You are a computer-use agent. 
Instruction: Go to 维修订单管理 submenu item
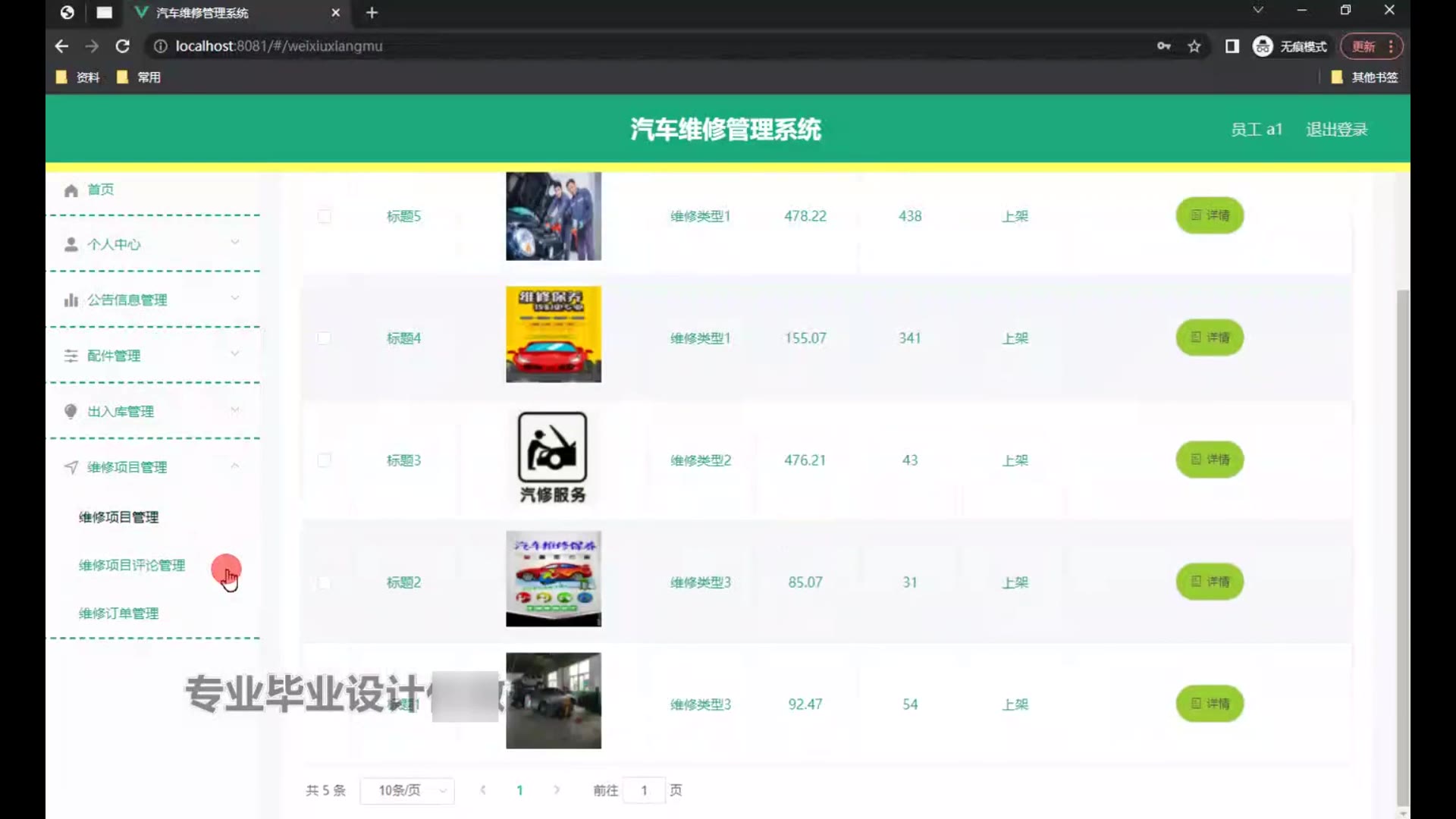[x=119, y=613]
